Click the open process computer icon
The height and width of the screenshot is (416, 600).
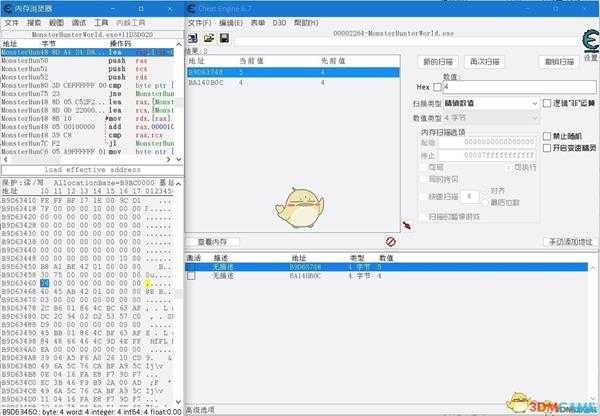tap(193, 38)
